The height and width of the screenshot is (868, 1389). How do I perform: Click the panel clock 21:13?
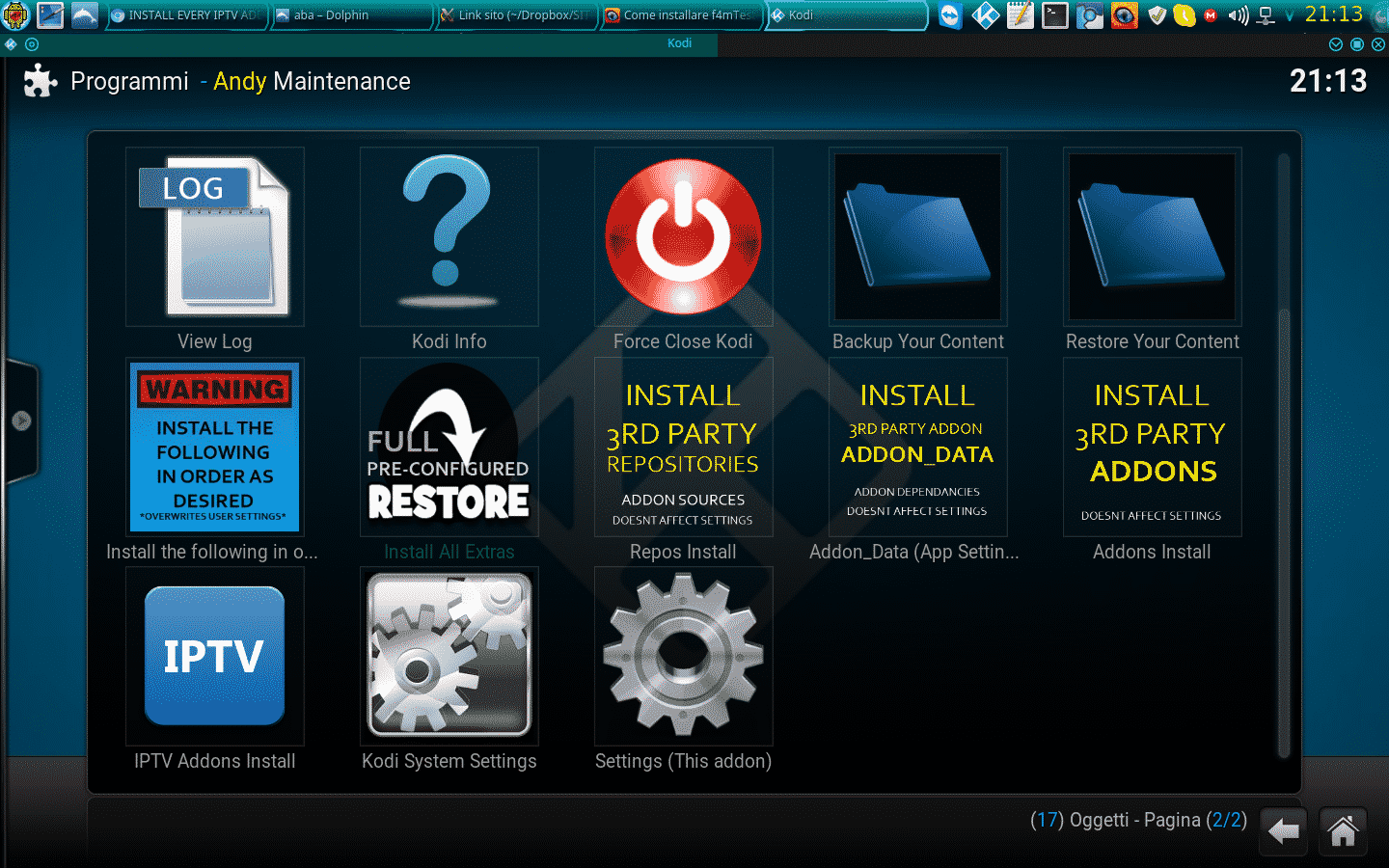(x=1334, y=14)
